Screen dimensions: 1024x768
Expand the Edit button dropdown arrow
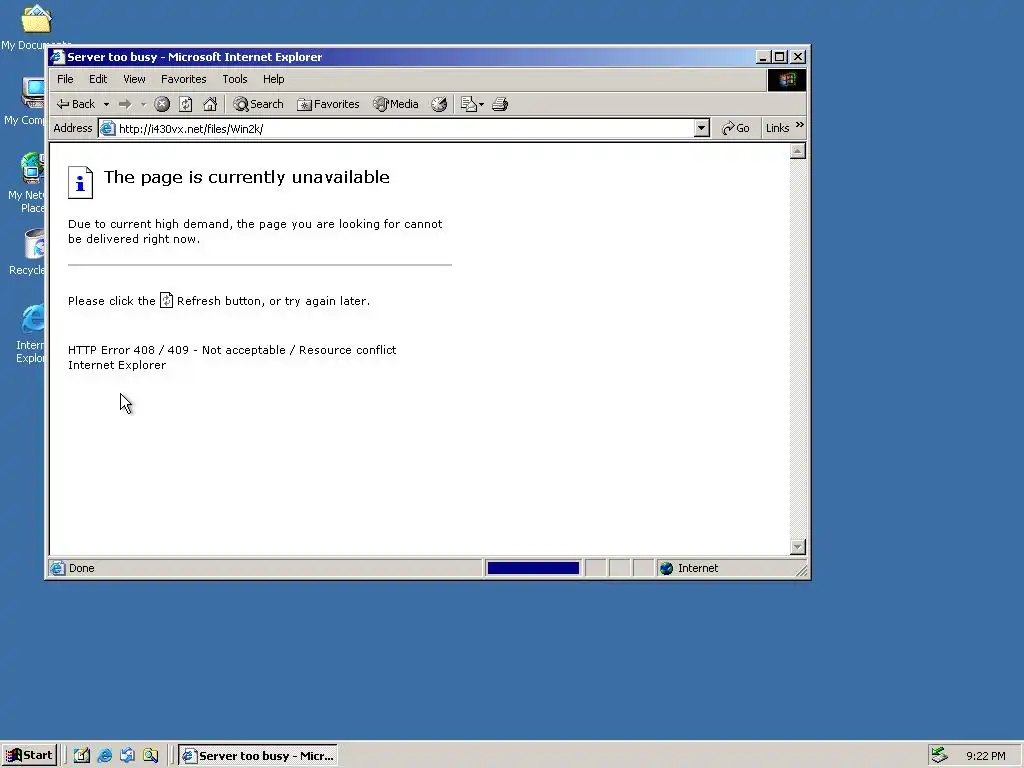(x=481, y=104)
